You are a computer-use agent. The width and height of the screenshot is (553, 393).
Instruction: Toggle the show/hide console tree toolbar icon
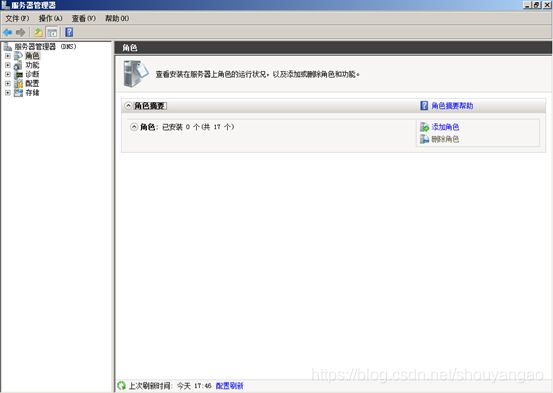click(52, 32)
